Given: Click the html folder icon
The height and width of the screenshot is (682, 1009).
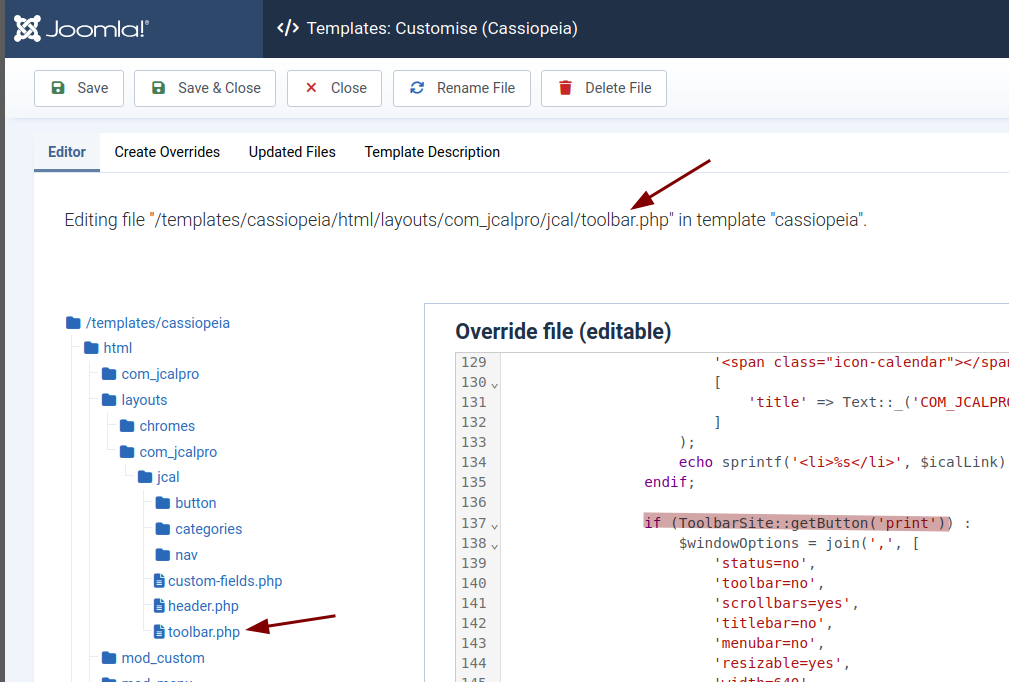Looking at the screenshot, I should tap(91, 348).
